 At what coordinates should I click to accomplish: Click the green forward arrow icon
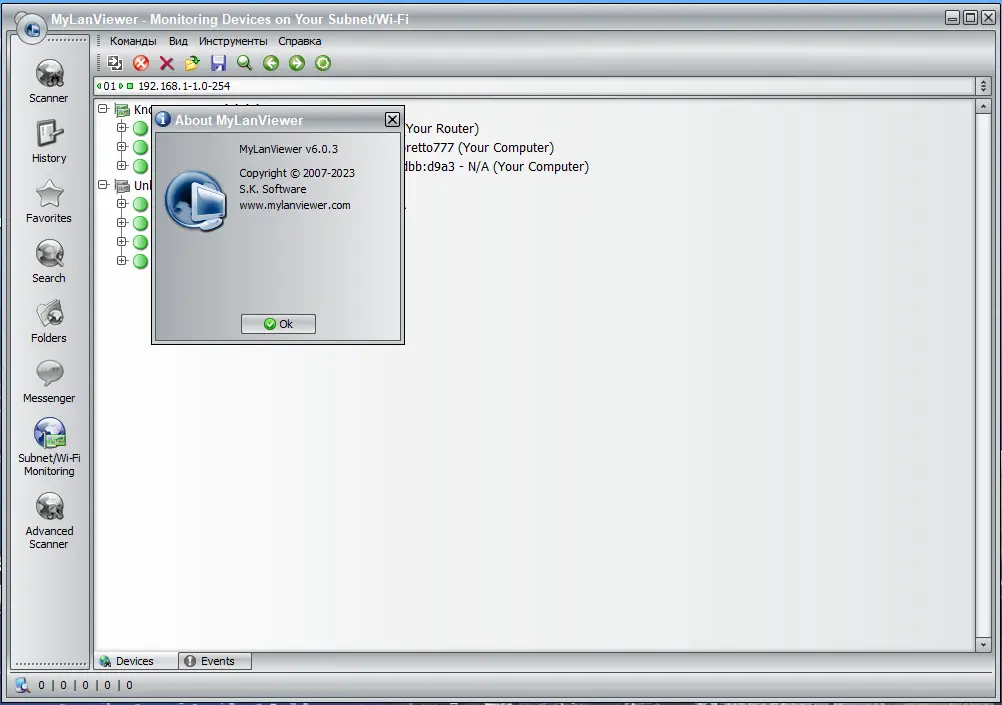(297, 63)
